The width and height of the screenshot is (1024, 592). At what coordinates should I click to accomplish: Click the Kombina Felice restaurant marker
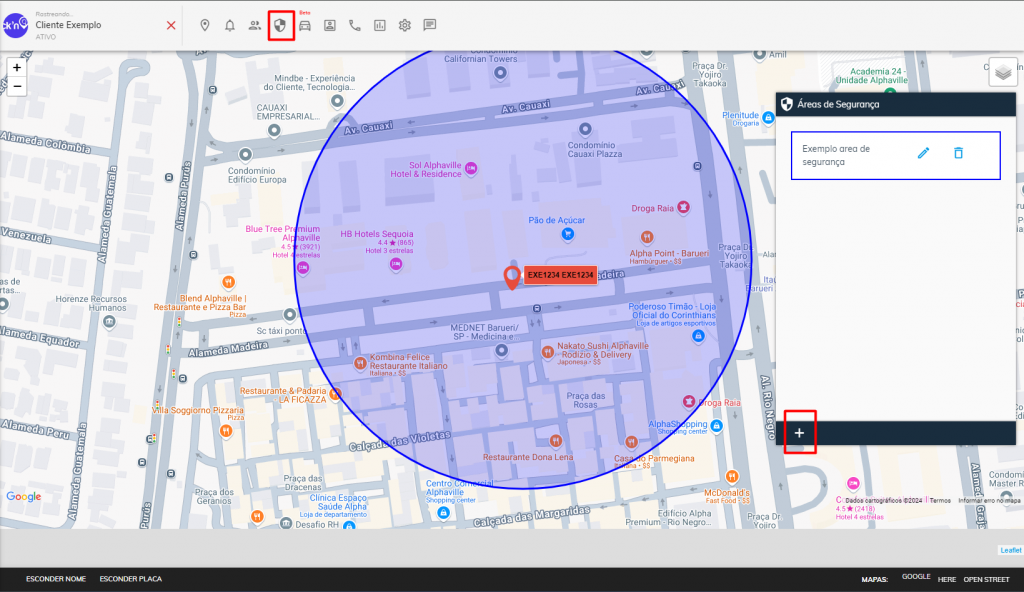(x=360, y=363)
